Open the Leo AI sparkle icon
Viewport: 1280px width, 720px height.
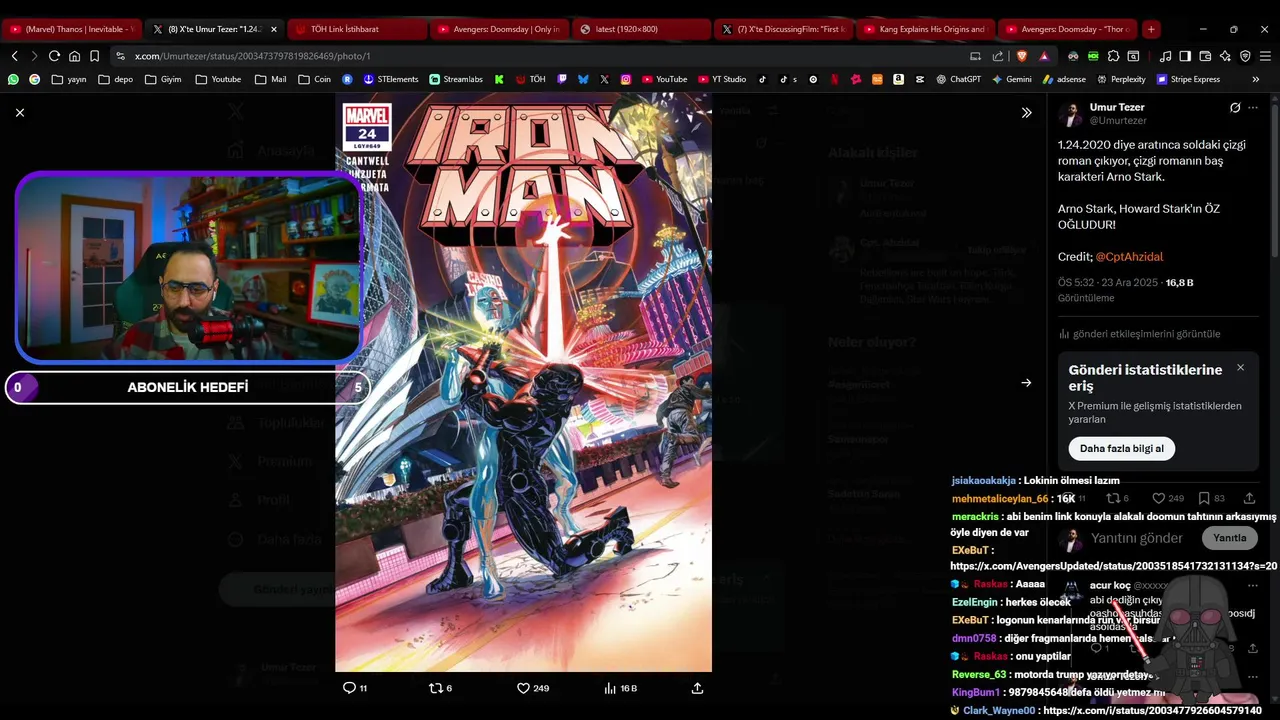[x=1225, y=56]
